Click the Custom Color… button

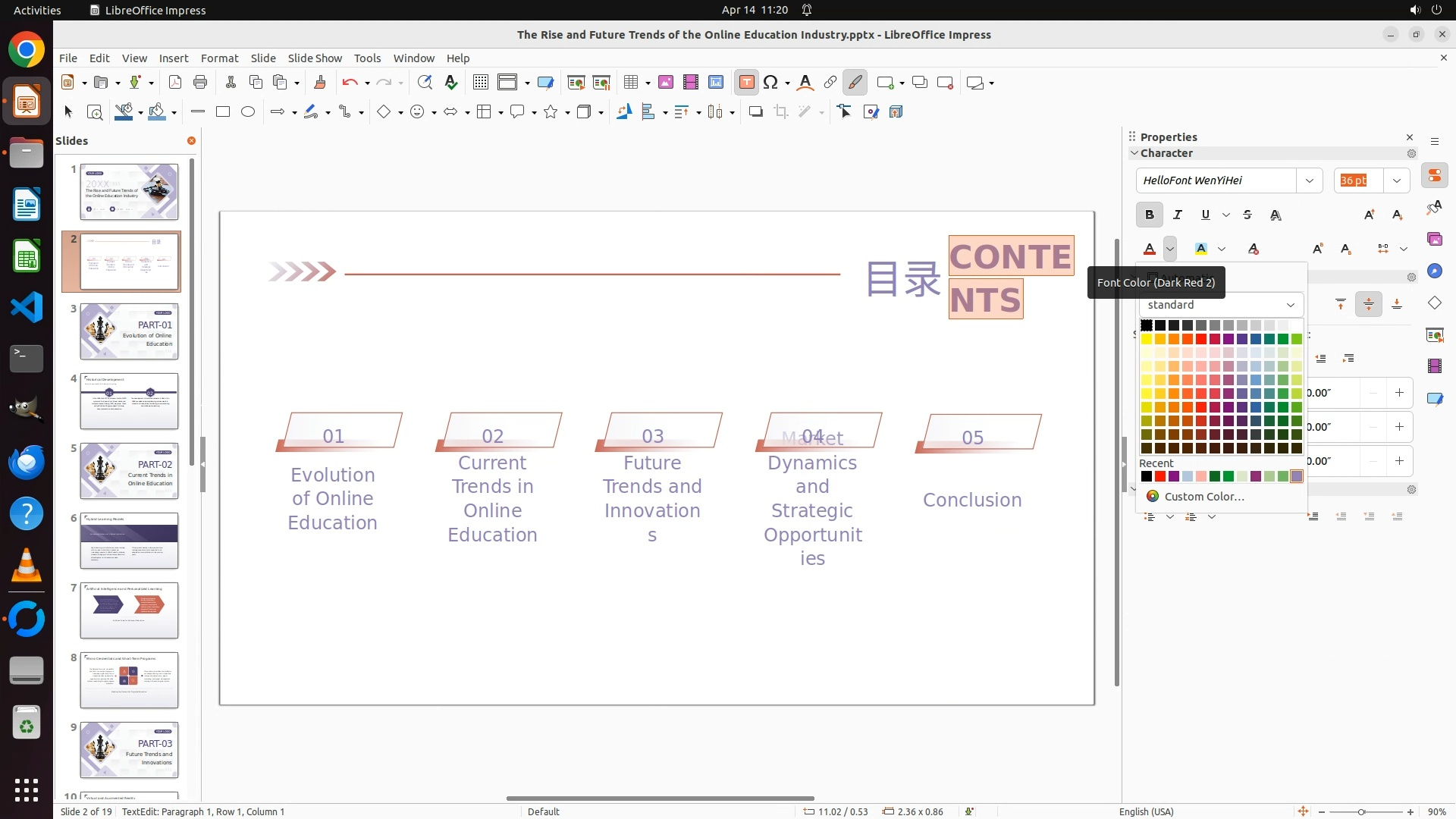click(x=1203, y=497)
